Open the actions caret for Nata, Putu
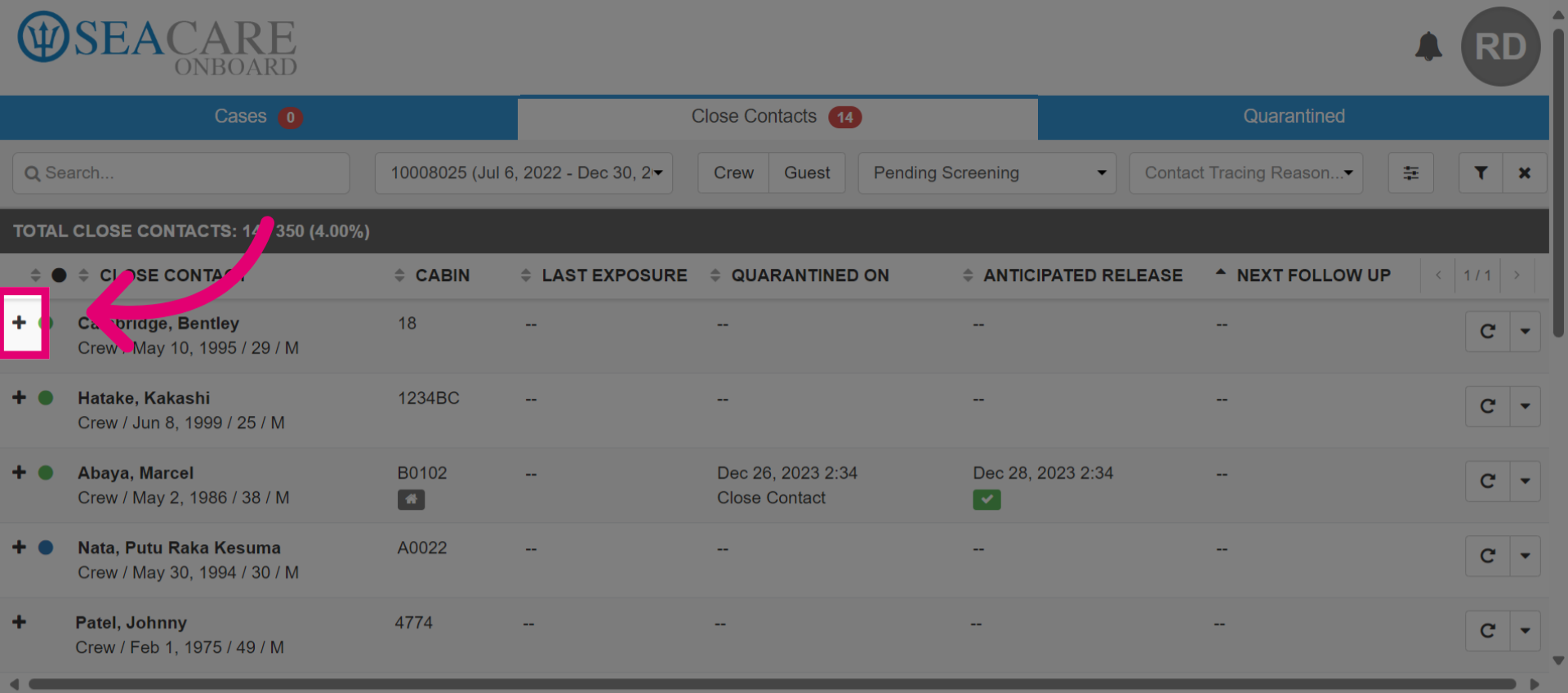This screenshot has width=1568, height=693. (1525, 556)
